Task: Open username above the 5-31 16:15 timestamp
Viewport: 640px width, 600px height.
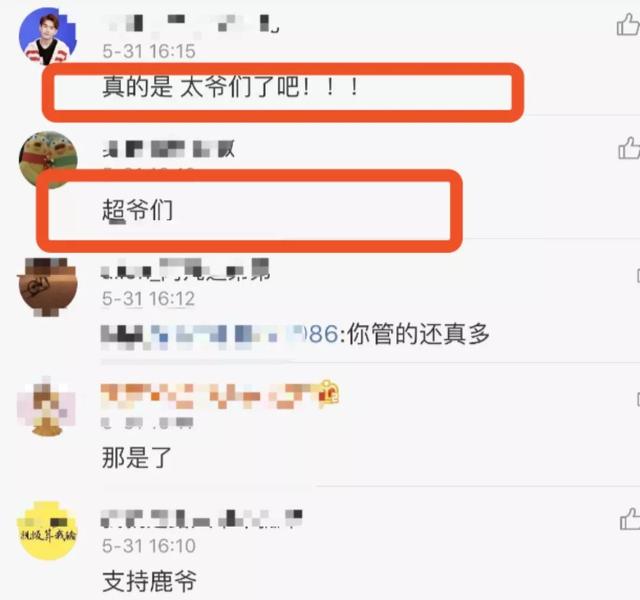Action: coord(190,23)
